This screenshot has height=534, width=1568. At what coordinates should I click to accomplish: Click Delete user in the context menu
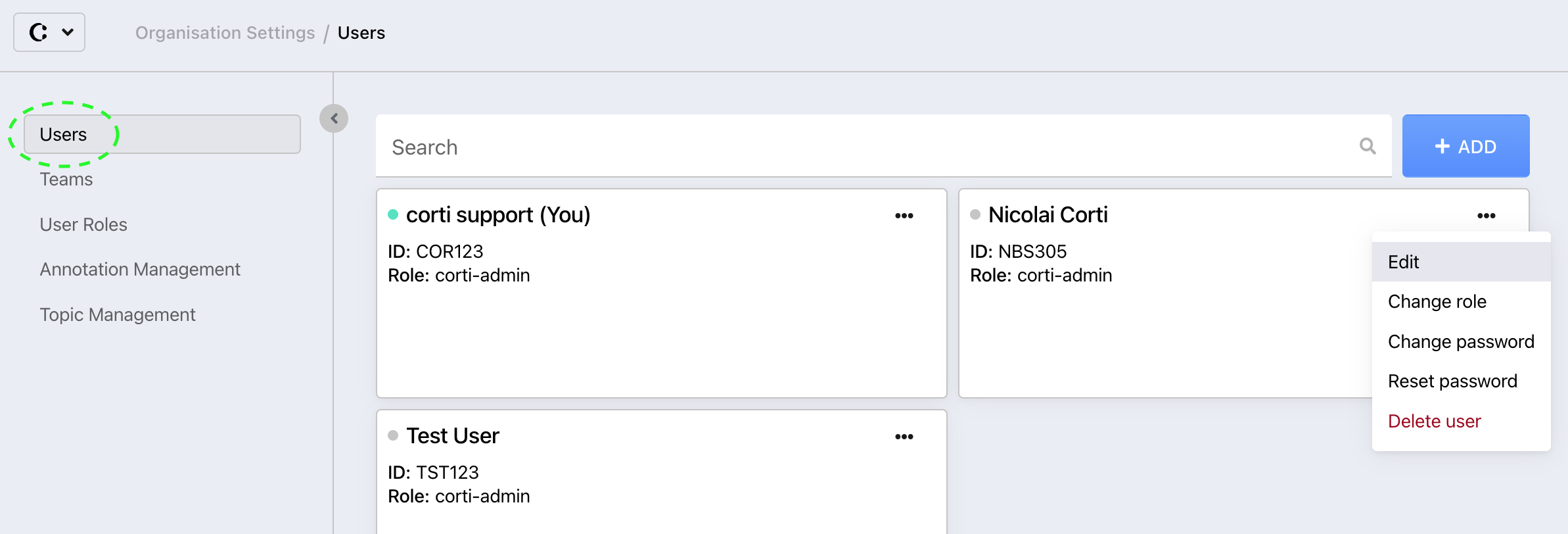pos(1434,422)
